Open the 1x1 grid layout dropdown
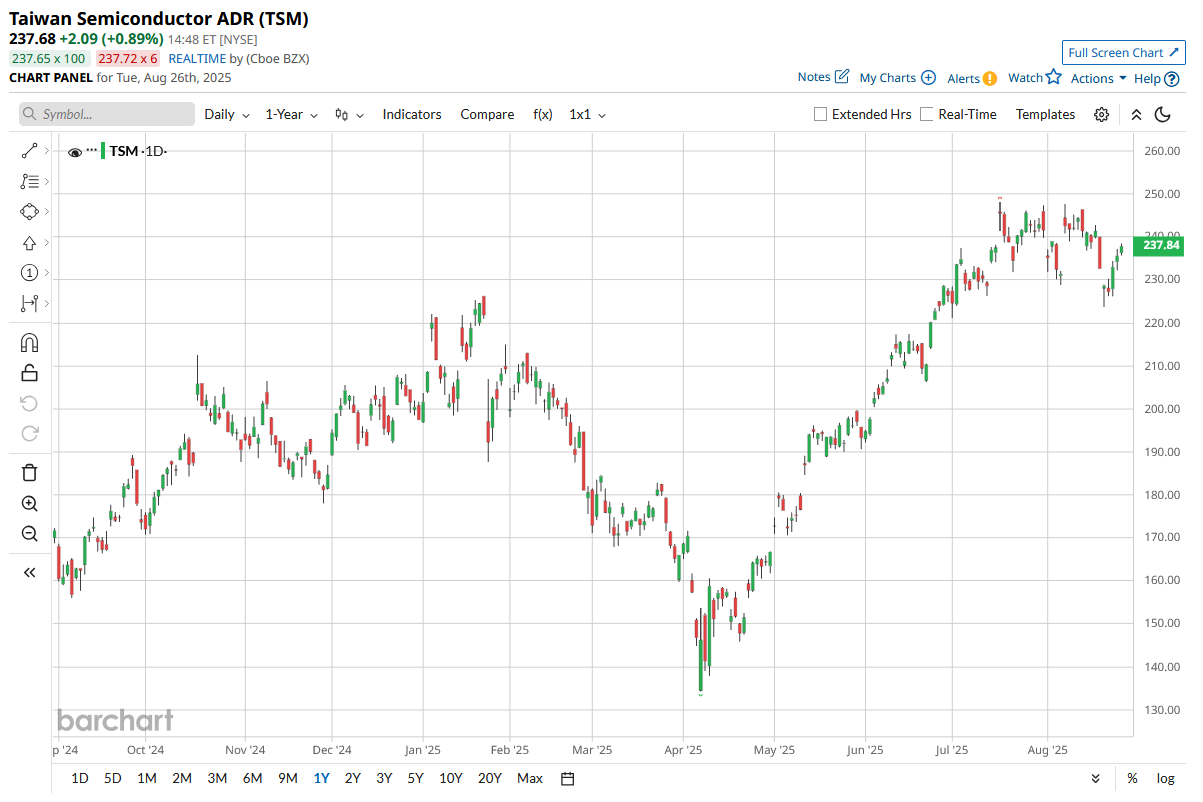1203x802 pixels. click(587, 114)
